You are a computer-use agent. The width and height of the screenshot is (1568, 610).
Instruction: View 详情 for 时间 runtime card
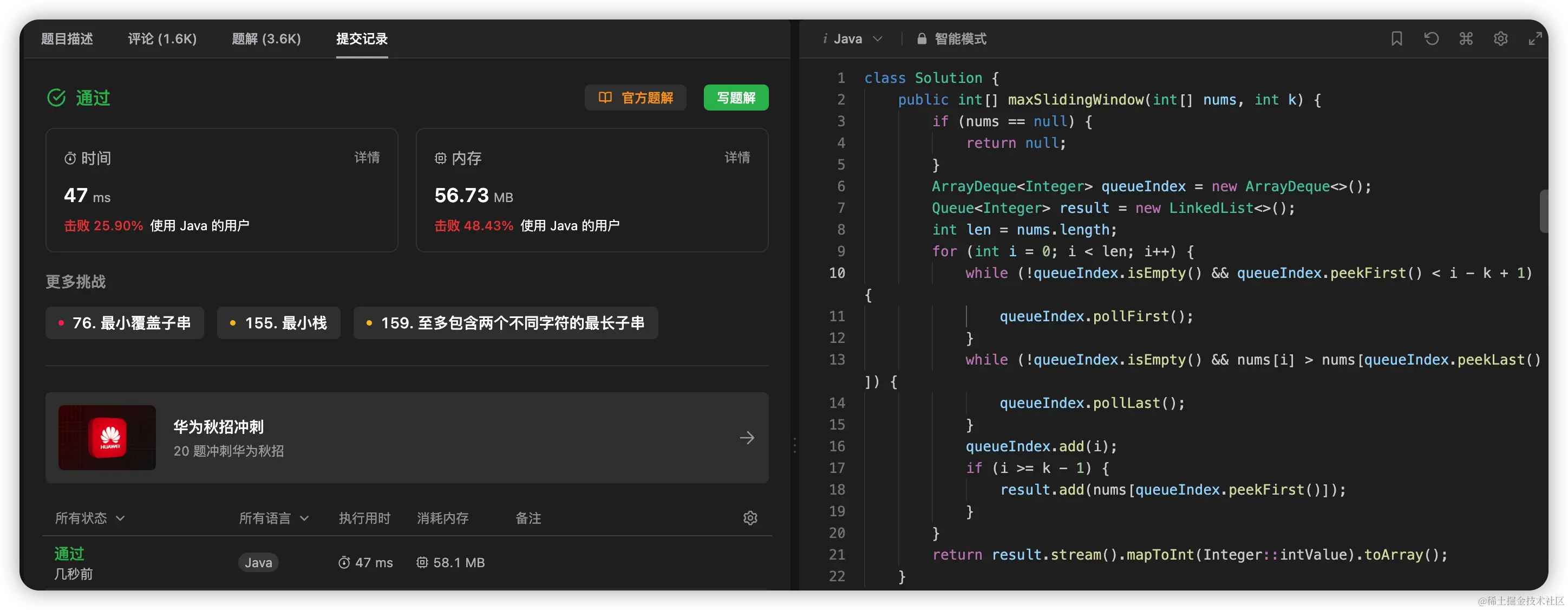coord(367,158)
